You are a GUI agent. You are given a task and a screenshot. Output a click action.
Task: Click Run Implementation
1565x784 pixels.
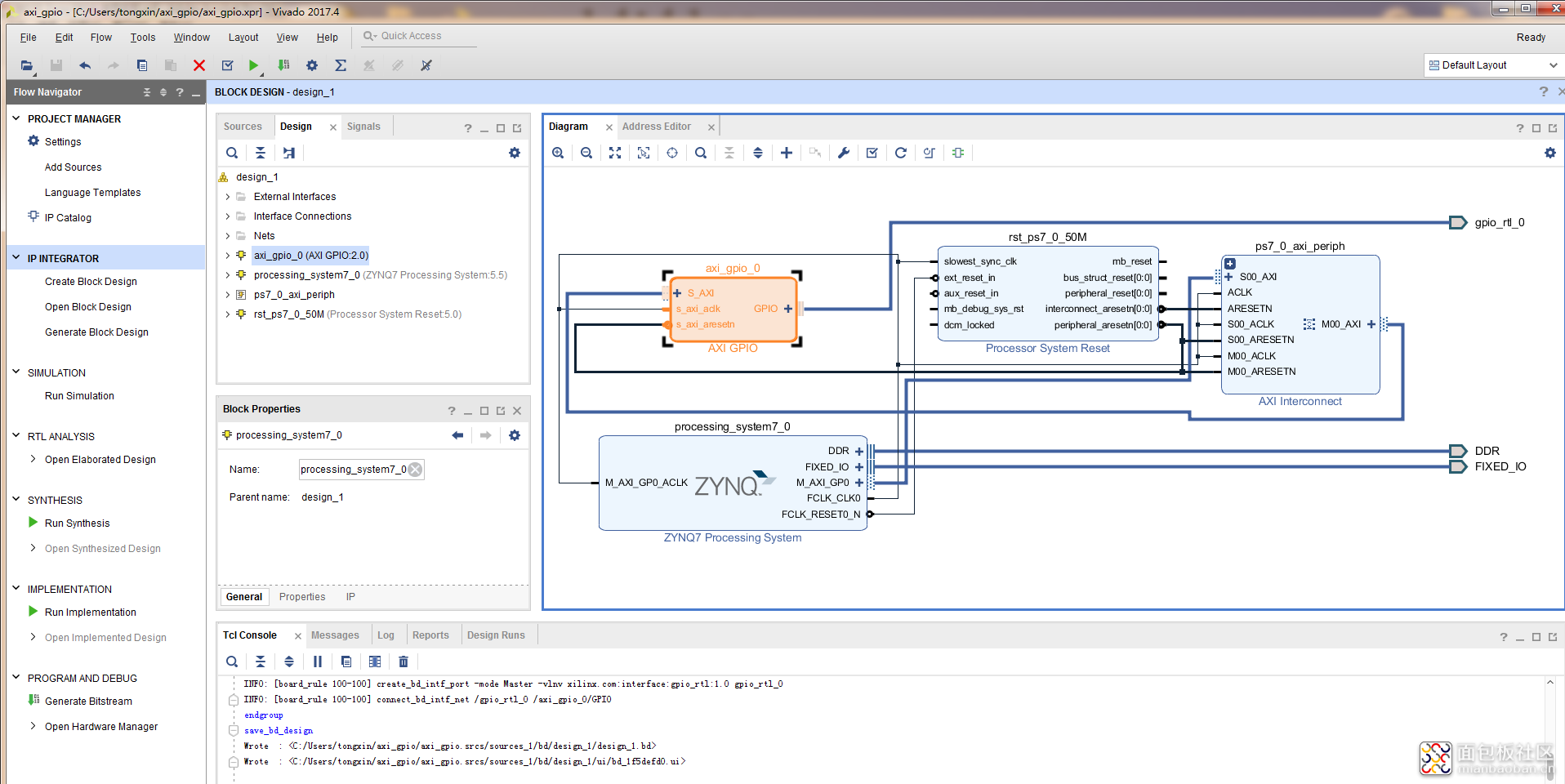tap(91, 612)
